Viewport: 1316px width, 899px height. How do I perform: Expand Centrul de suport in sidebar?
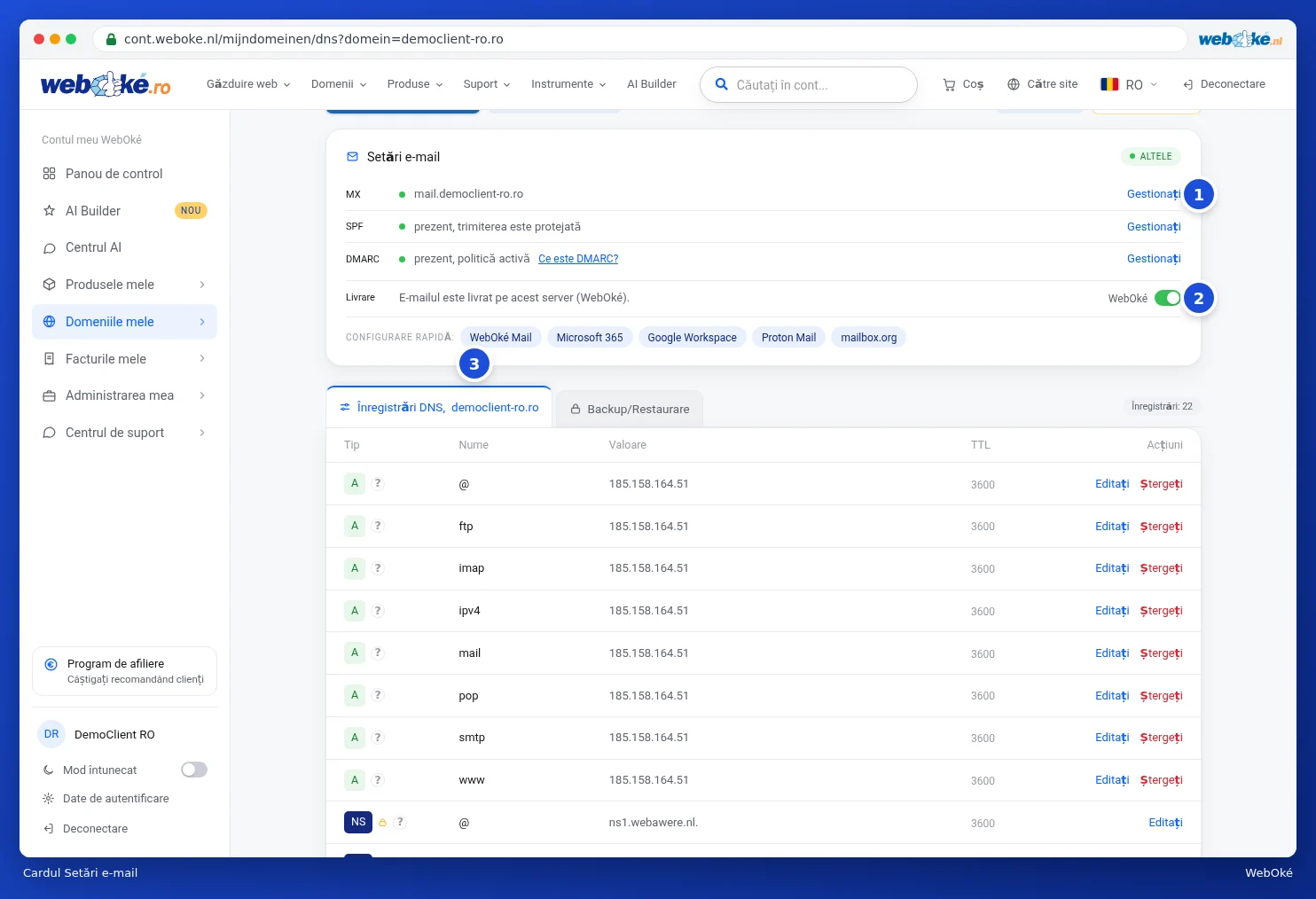(x=124, y=433)
